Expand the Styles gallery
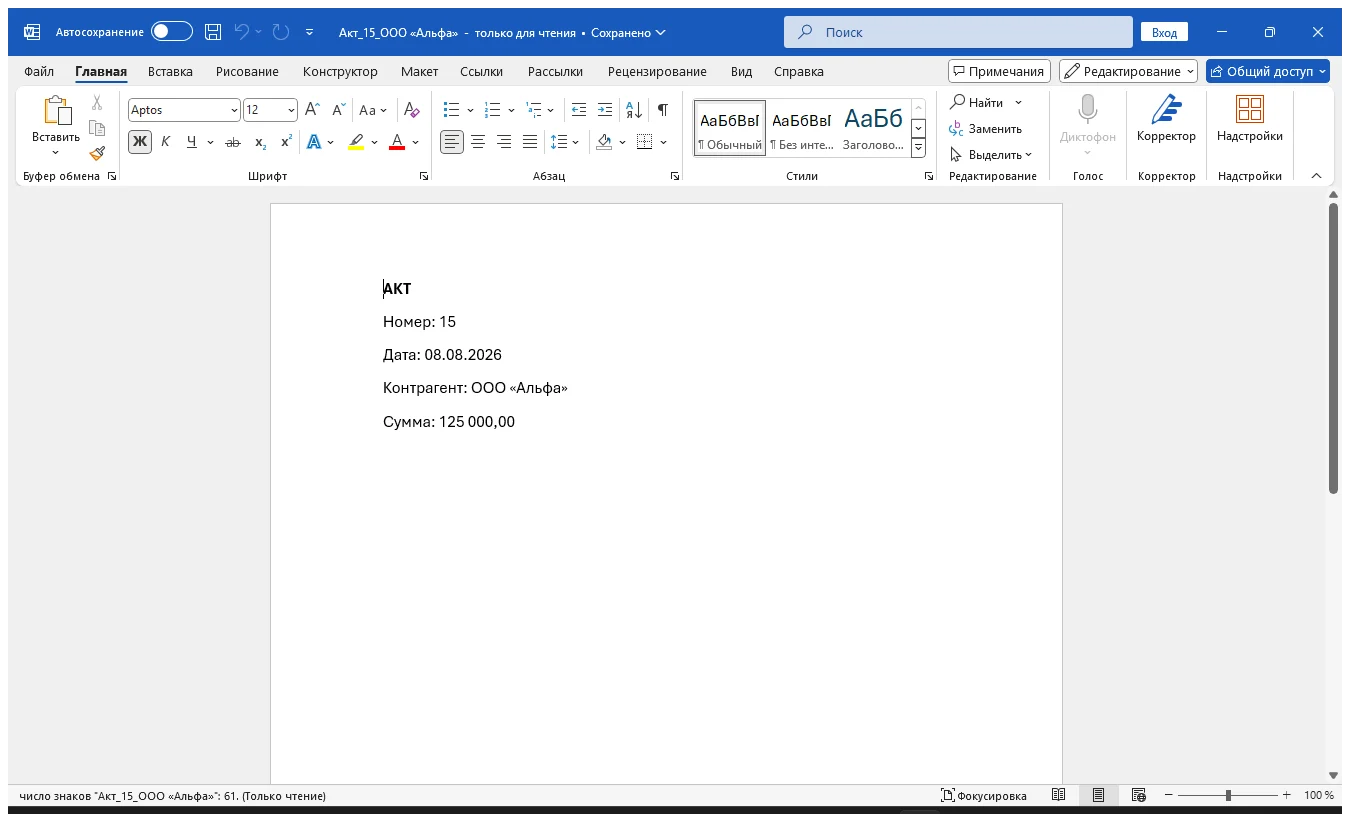The height and width of the screenshot is (814, 1350). [x=918, y=148]
